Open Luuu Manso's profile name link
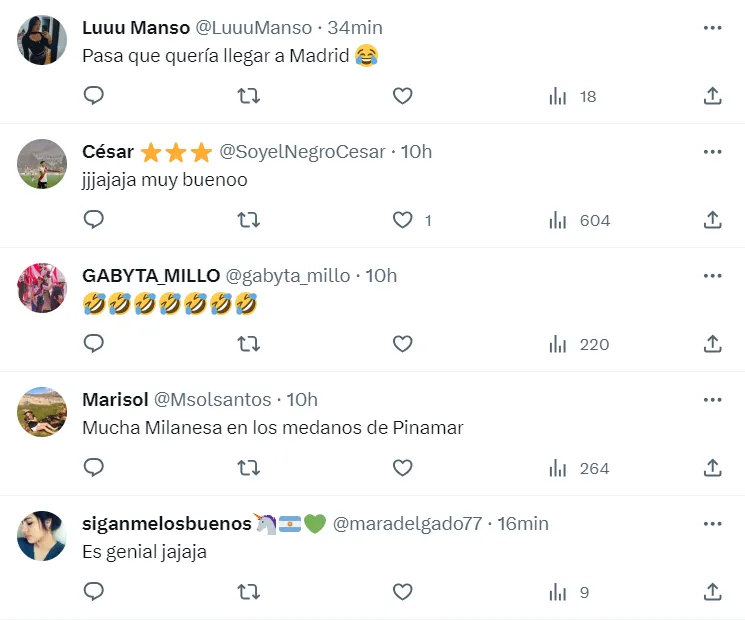Screen dimensions: 745x620 click(x=136, y=28)
